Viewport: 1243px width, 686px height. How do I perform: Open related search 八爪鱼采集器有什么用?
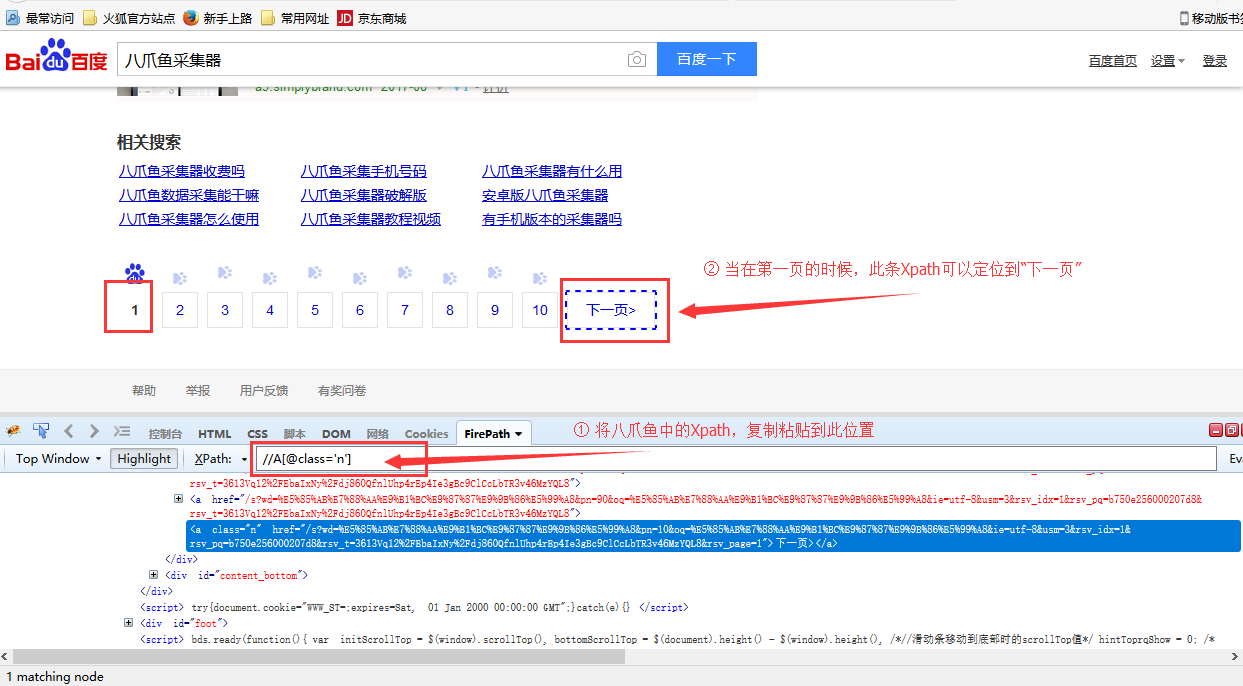pos(552,171)
